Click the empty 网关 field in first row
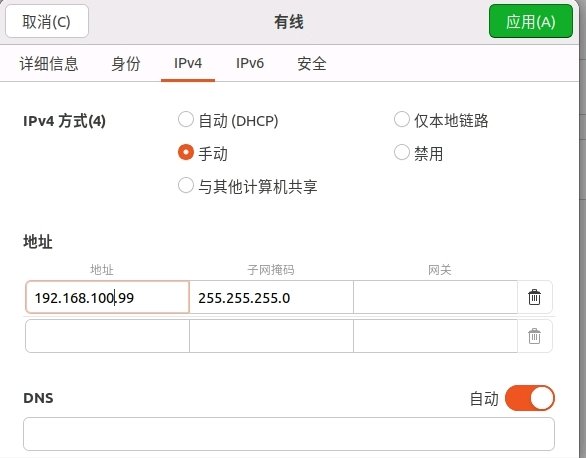586x458 pixels. tap(435, 297)
